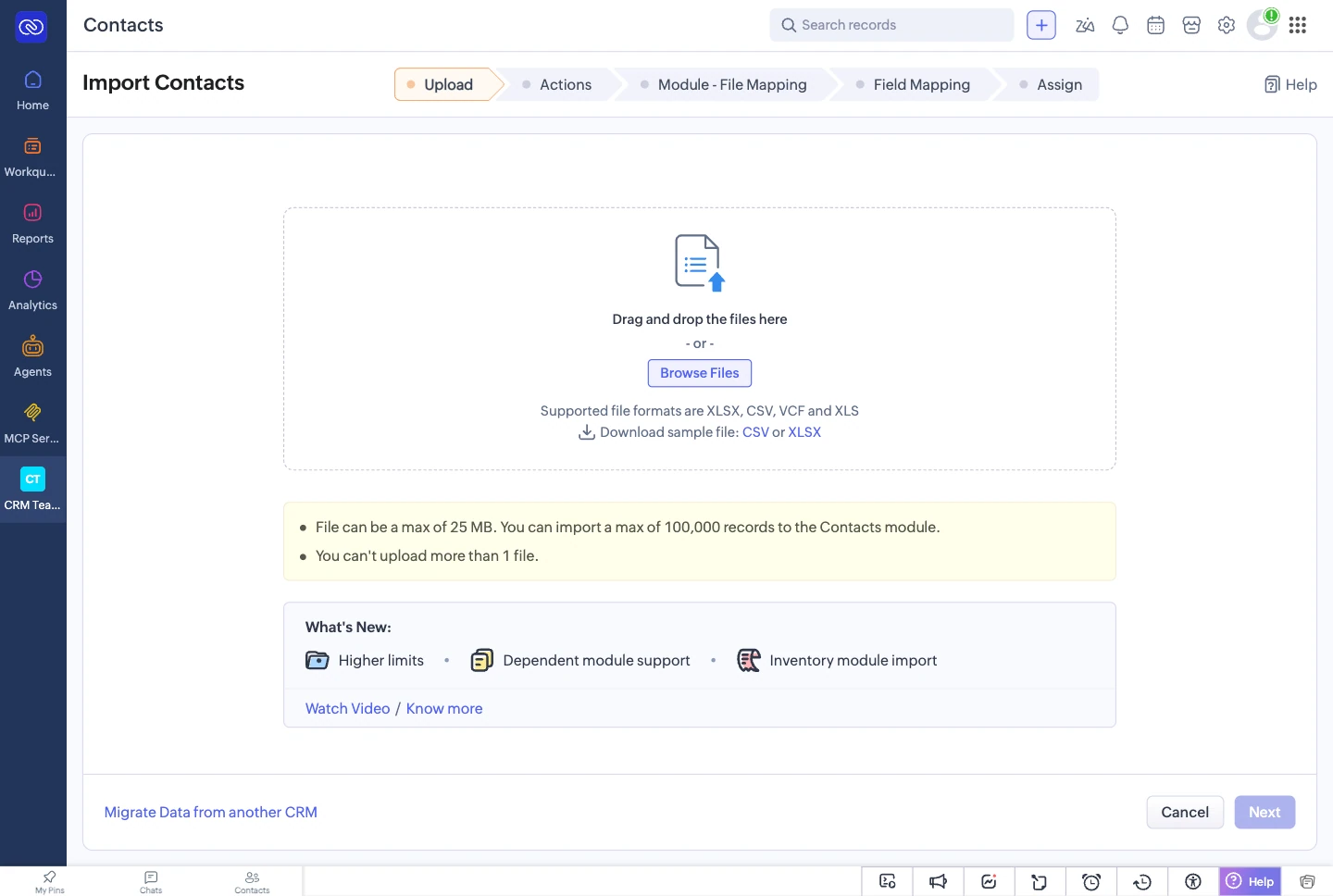Click the Cancel button

[1185, 812]
